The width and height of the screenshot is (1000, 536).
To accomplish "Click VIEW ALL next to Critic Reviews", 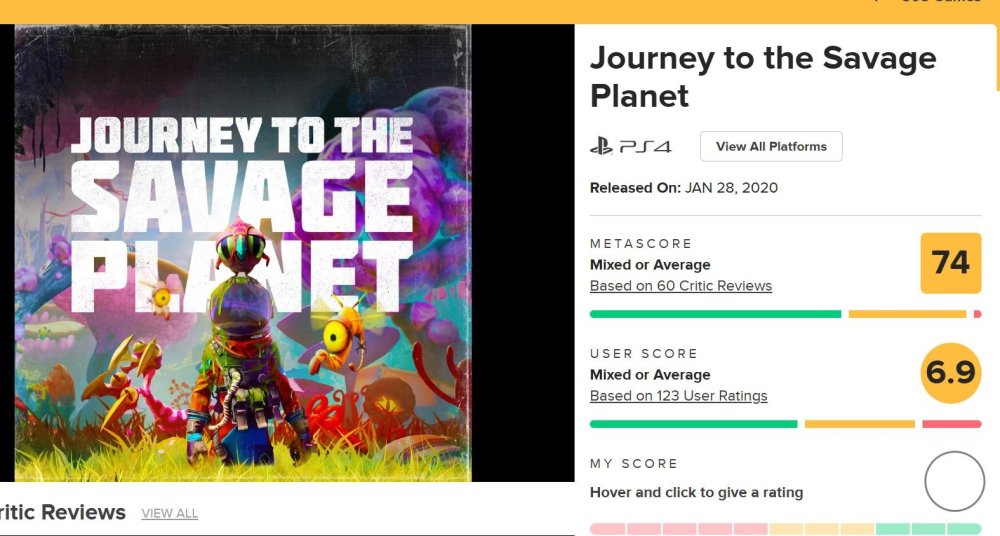I will tap(170, 514).
